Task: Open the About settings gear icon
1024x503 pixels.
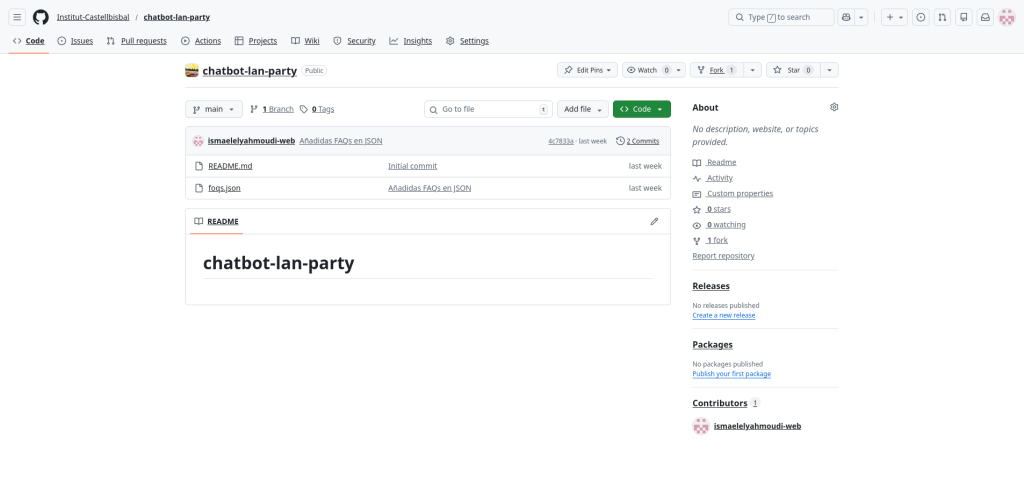Action: (834, 107)
